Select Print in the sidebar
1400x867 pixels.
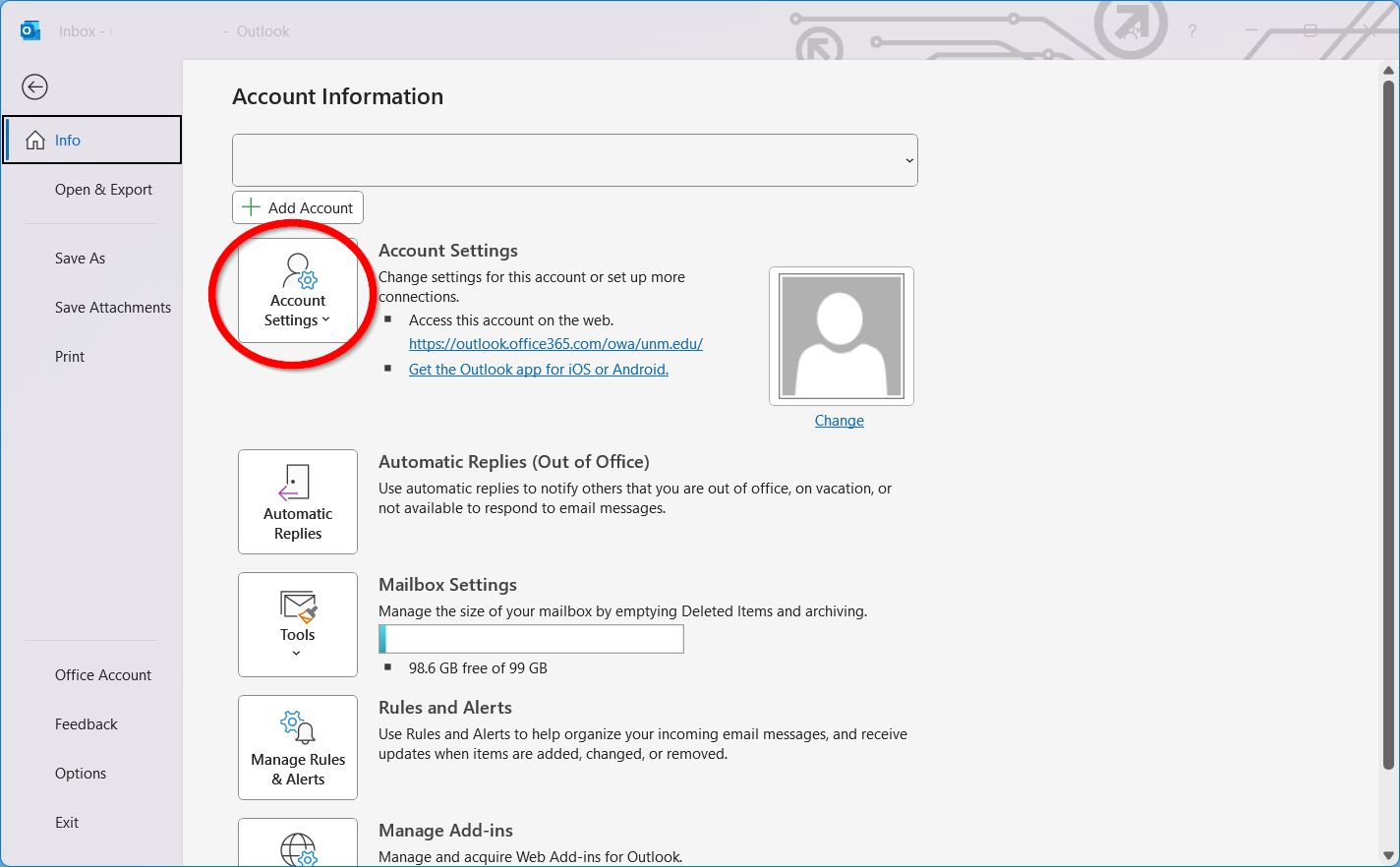pos(70,357)
